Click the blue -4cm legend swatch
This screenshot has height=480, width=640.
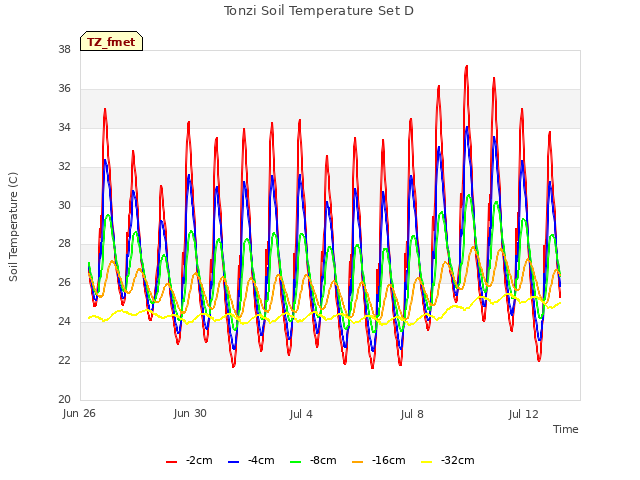(x=233, y=462)
